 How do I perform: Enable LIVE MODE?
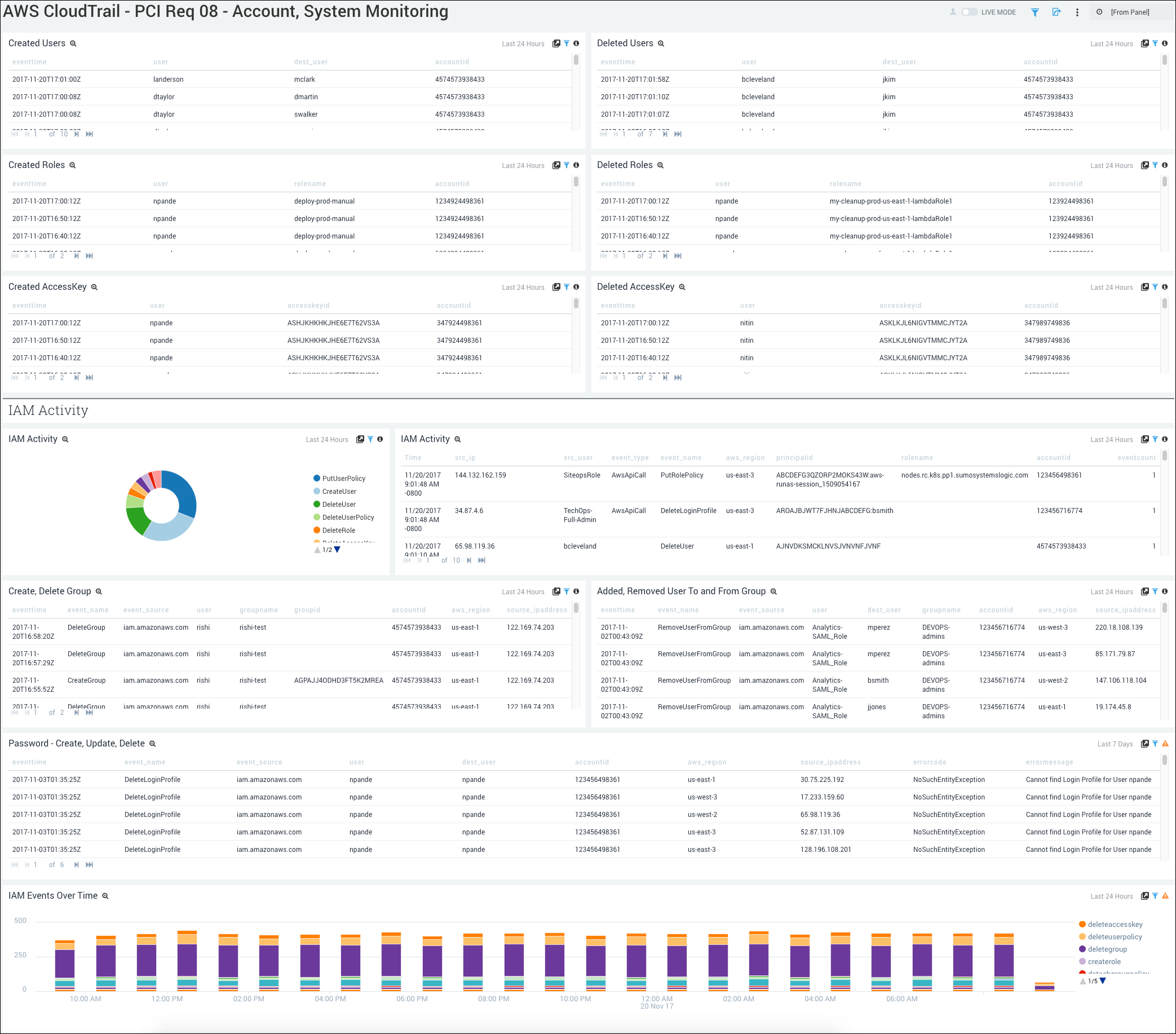tap(969, 11)
